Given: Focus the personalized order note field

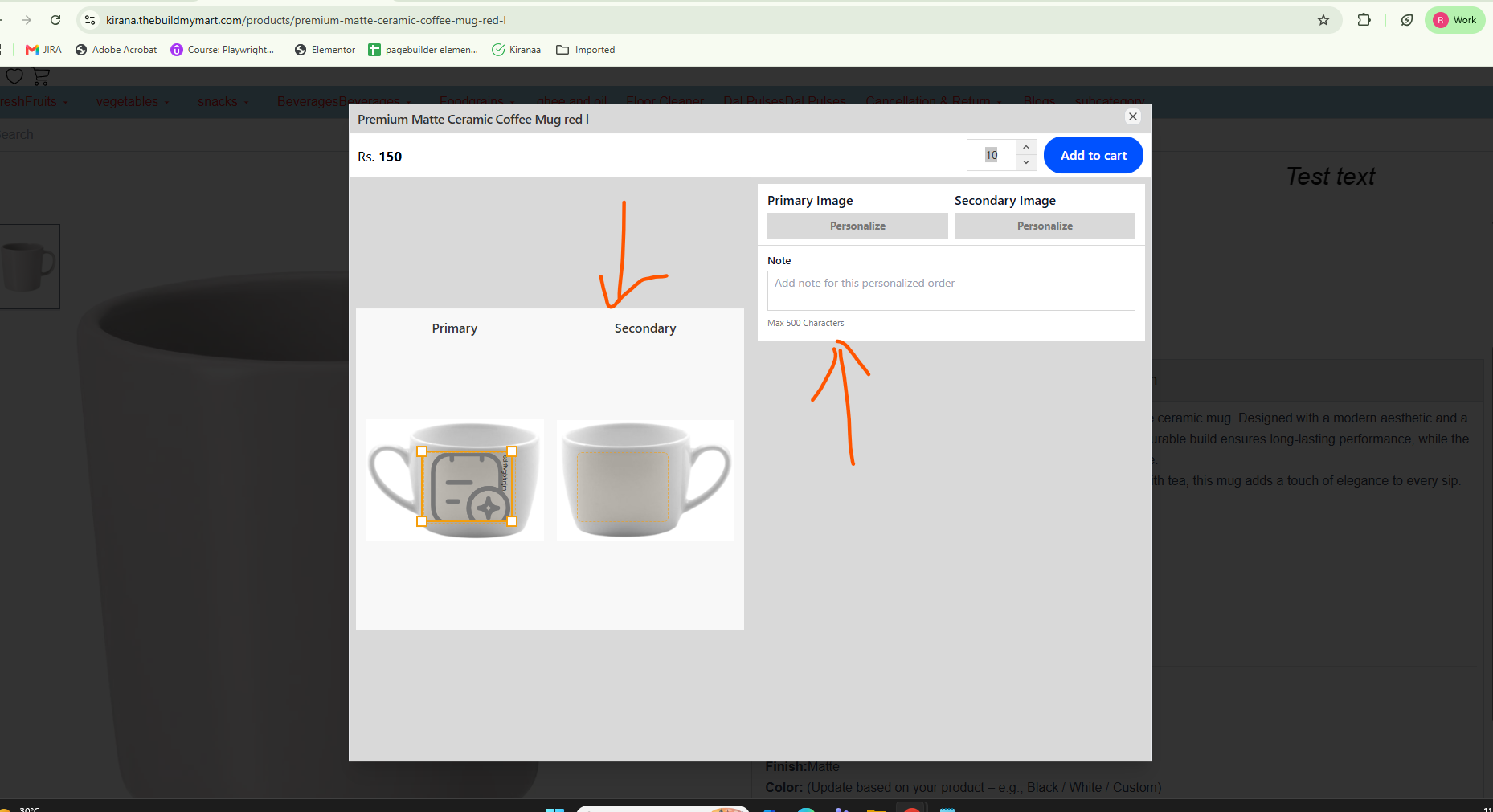Looking at the screenshot, I should point(951,291).
